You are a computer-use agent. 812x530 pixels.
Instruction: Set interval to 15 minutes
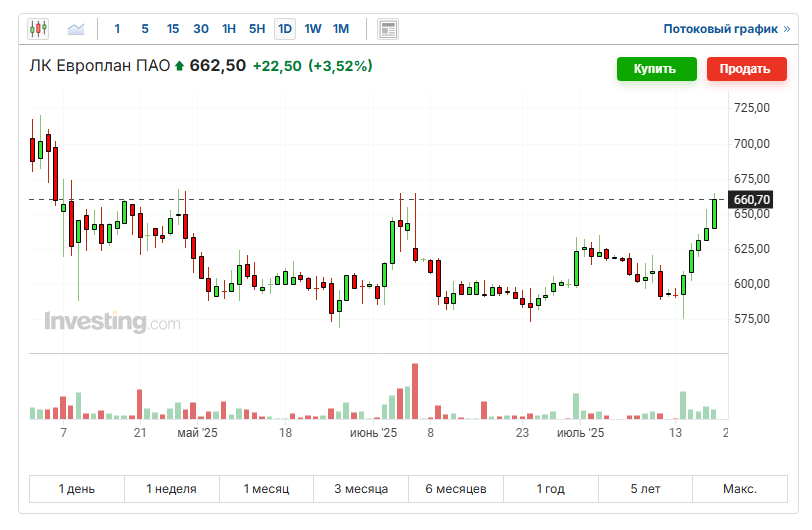pos(173,29)
